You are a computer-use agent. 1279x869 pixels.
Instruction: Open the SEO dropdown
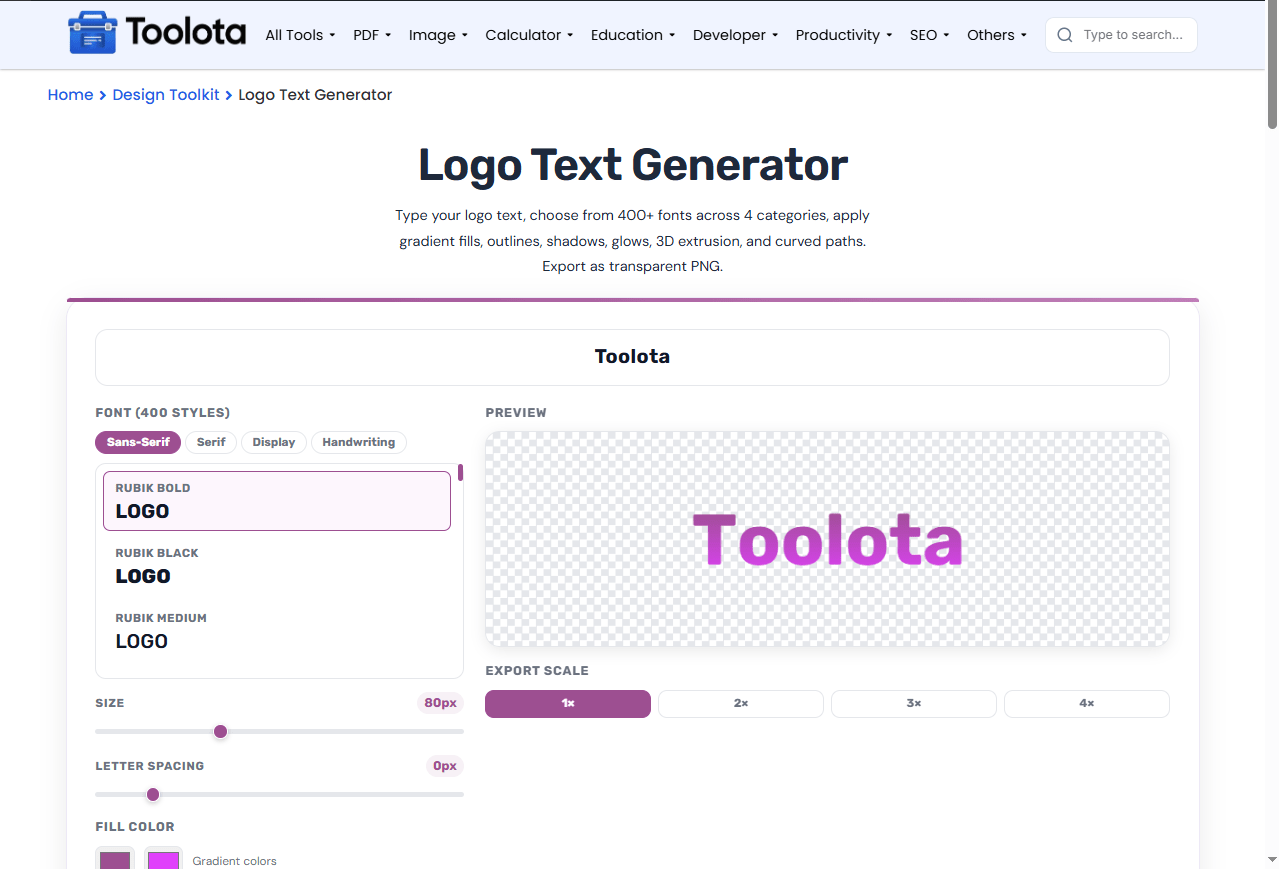coord(930,35)
